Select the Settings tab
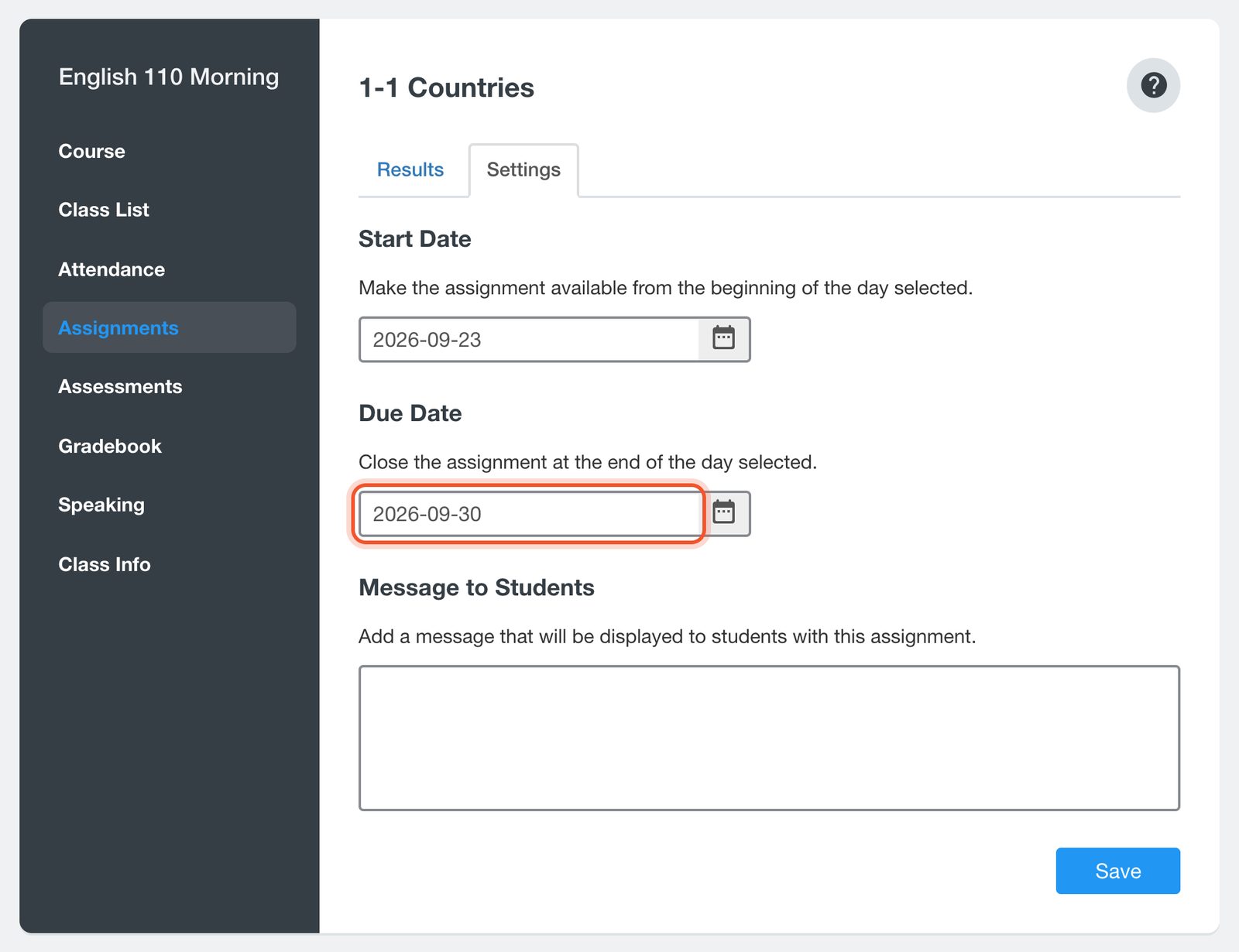 pyautogui.click(x=523, y=170)
